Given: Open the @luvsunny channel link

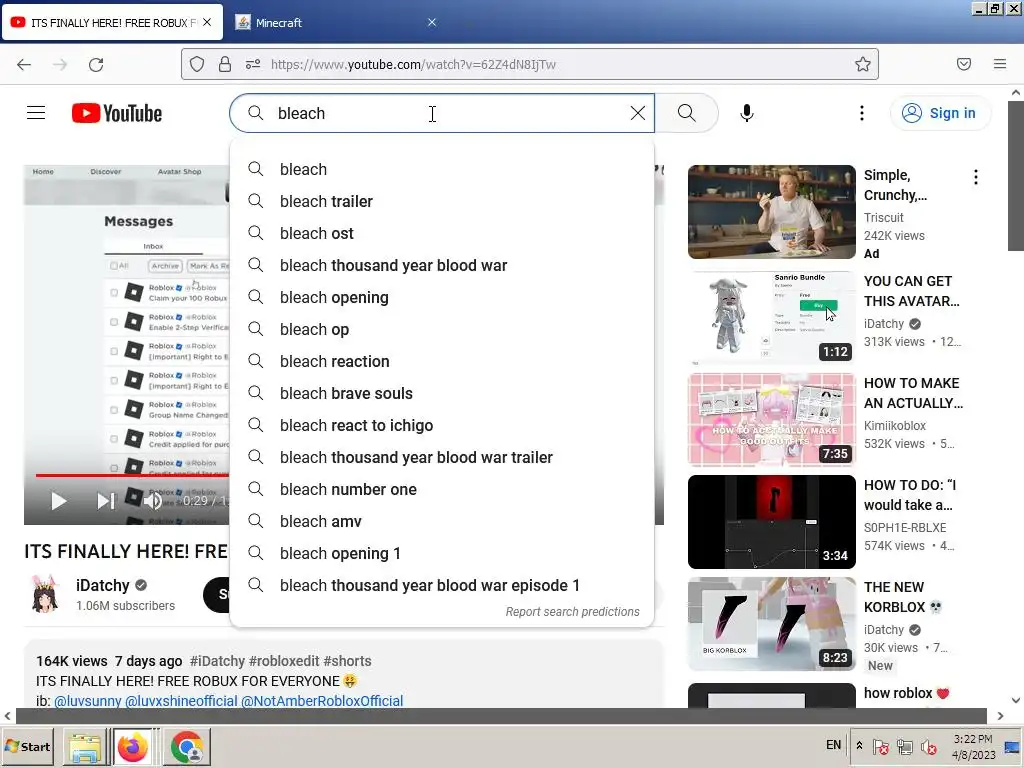Looking at the screenshot, I should 88,701.
